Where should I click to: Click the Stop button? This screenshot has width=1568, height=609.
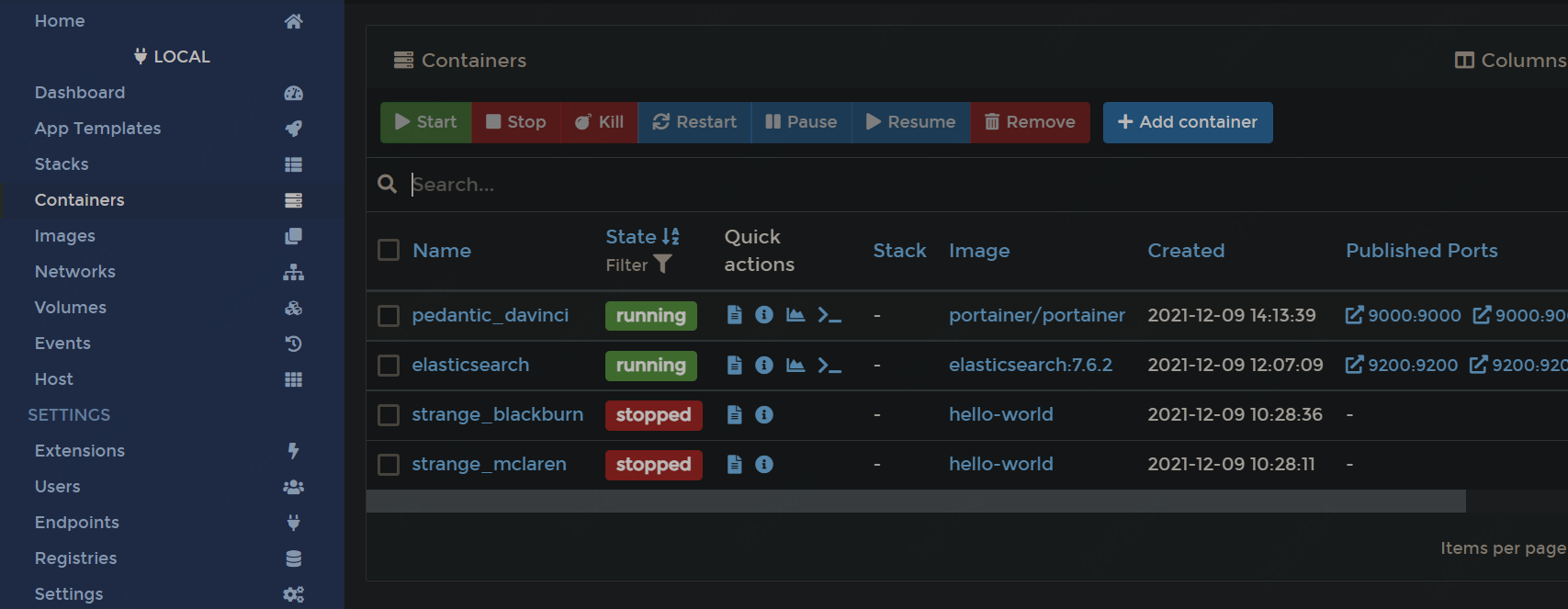pyautogui.click(x=516, y=122)
